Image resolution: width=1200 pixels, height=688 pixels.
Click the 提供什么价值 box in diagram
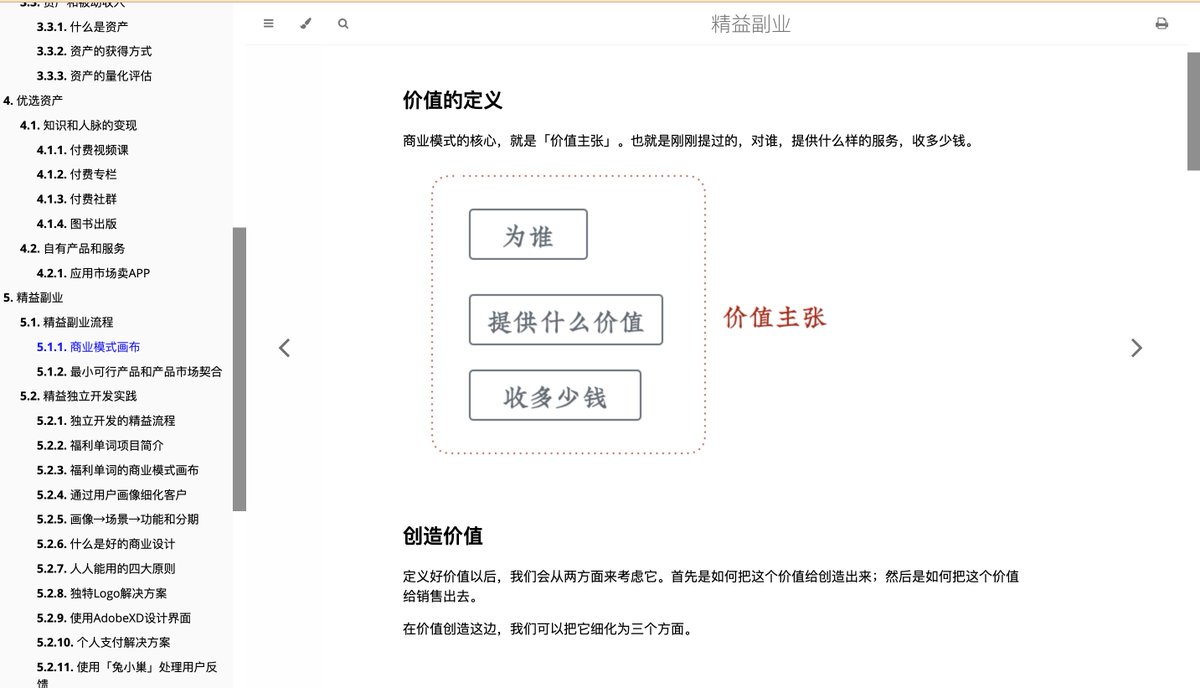[x=566, y=320]
